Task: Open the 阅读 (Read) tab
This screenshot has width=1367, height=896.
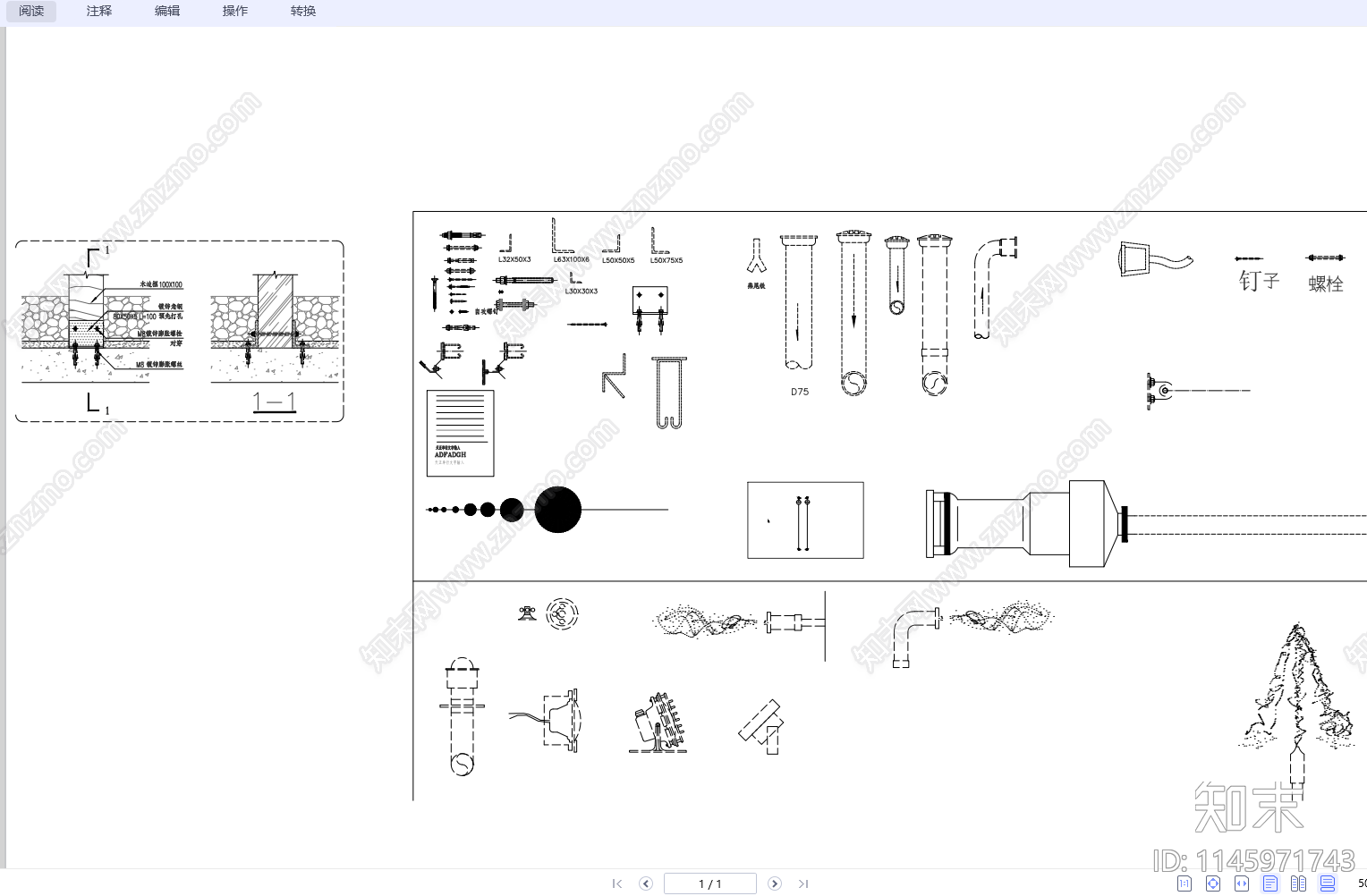Action: click(31, 12)
